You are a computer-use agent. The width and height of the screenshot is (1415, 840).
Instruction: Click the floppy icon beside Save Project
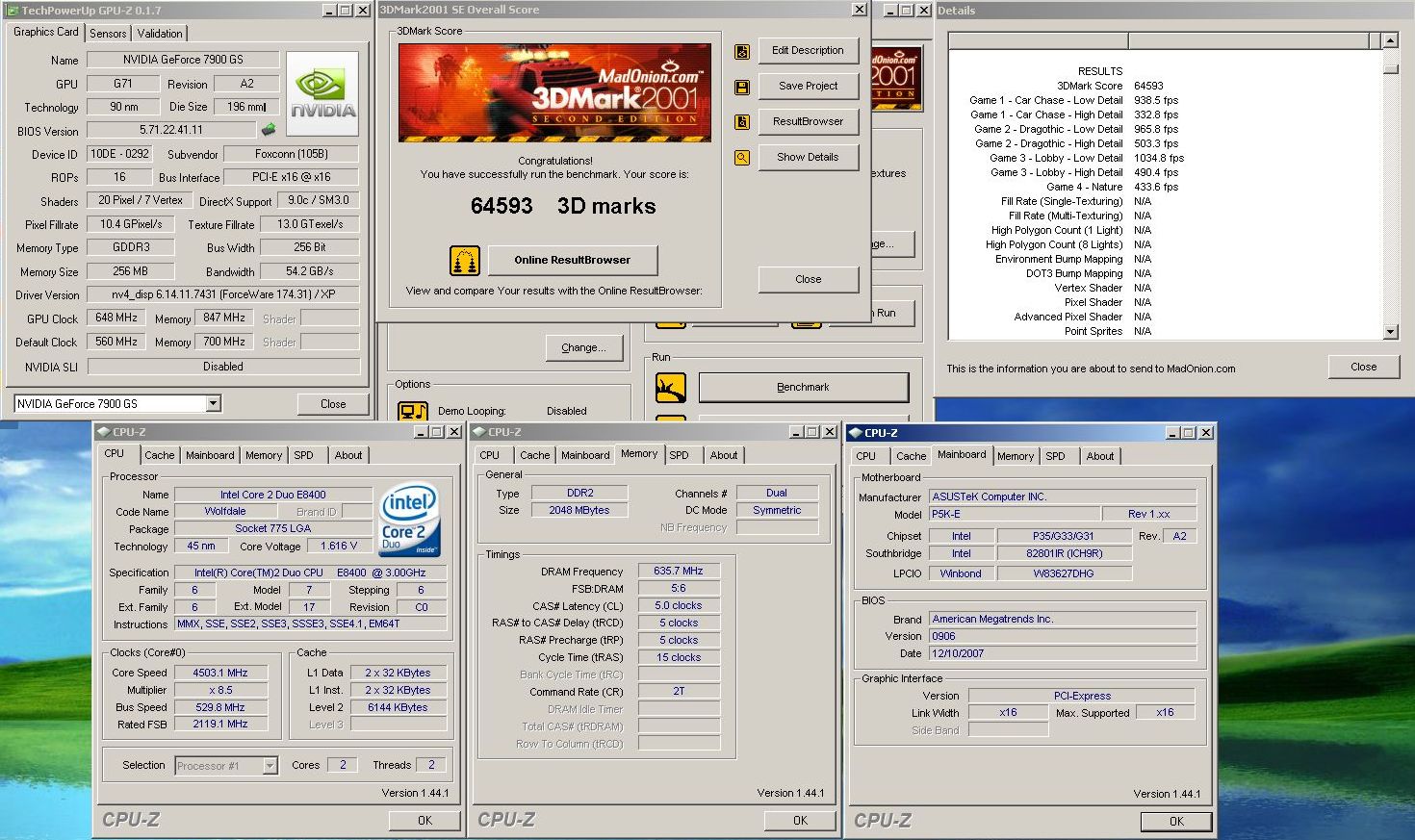(742, 88)
